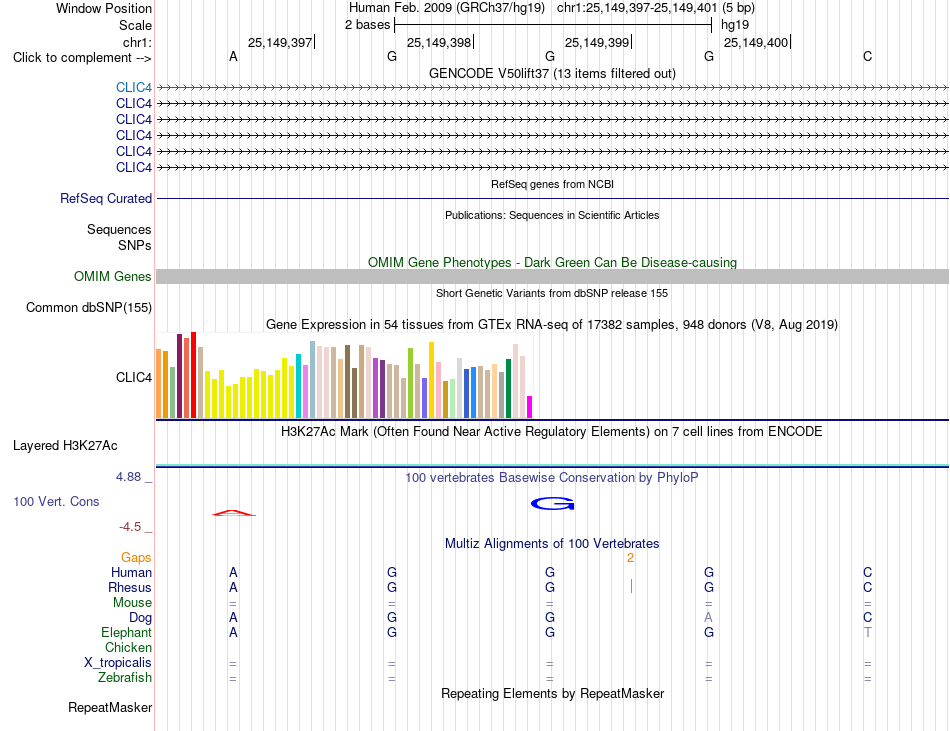This screenshot has height=731, width=950.
Task: Click the X_tropicalis alignment row label
Action: coord(118,663)
